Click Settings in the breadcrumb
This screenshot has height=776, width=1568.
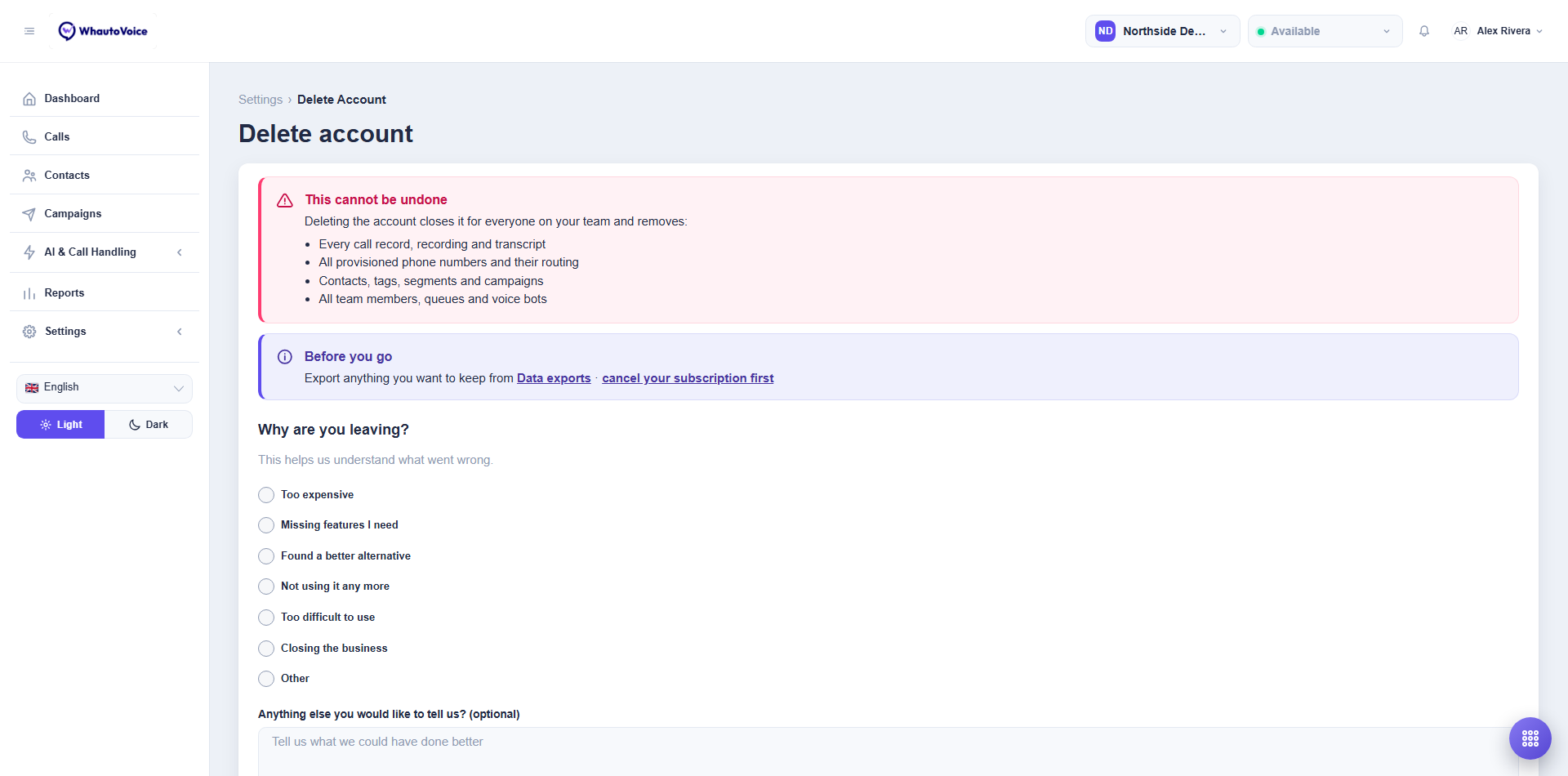[261, 100]
